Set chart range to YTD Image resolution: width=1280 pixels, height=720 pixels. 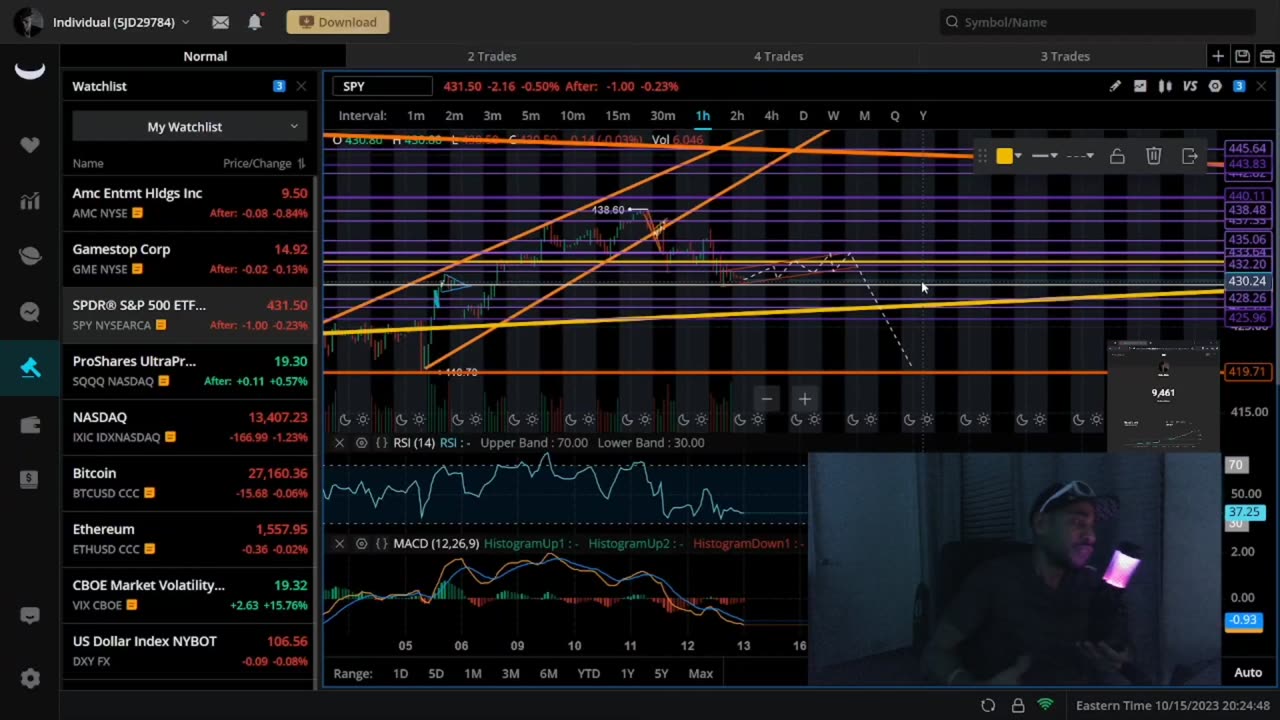point(588,673)
